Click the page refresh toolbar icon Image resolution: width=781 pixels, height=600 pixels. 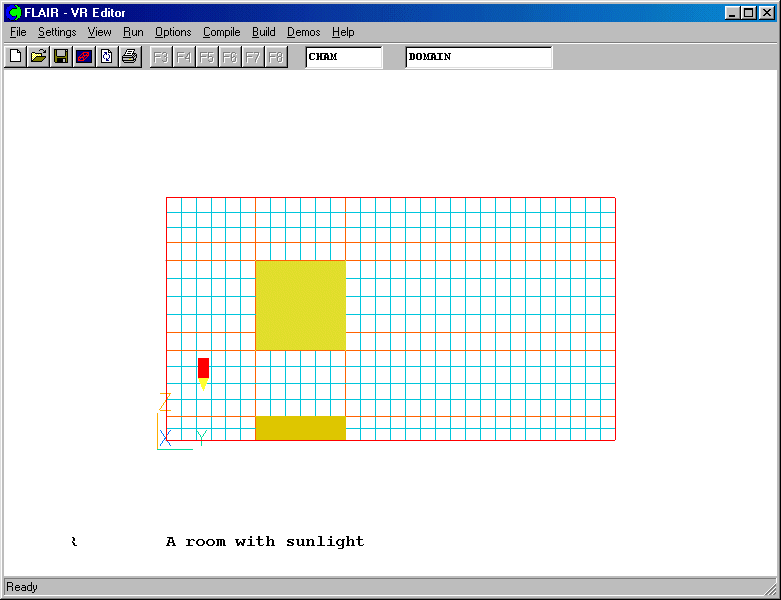pos(106,57)
